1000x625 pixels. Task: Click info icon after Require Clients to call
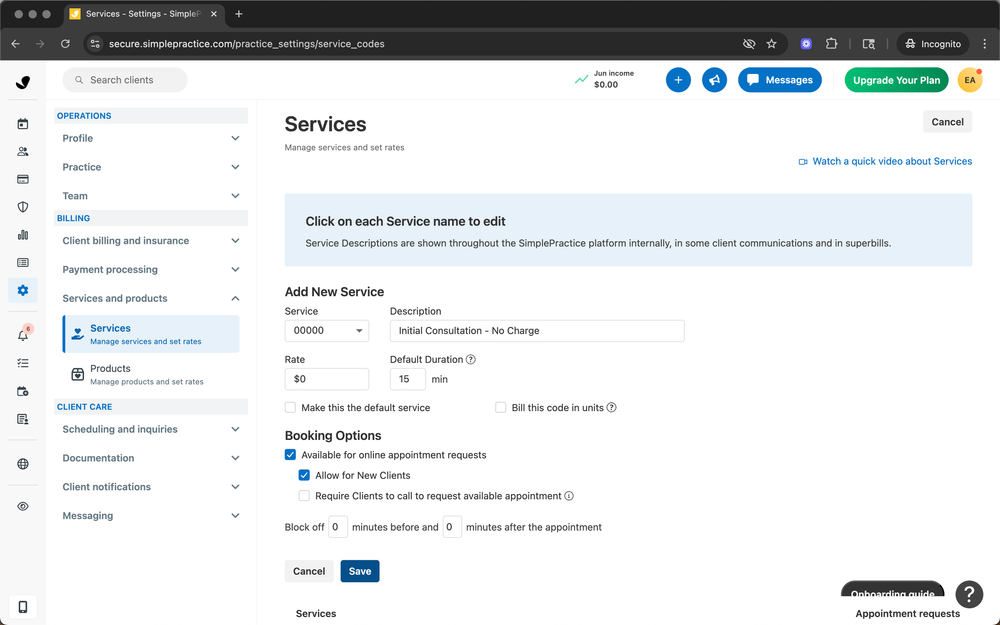pyautogui.click(x=569, y=496)
